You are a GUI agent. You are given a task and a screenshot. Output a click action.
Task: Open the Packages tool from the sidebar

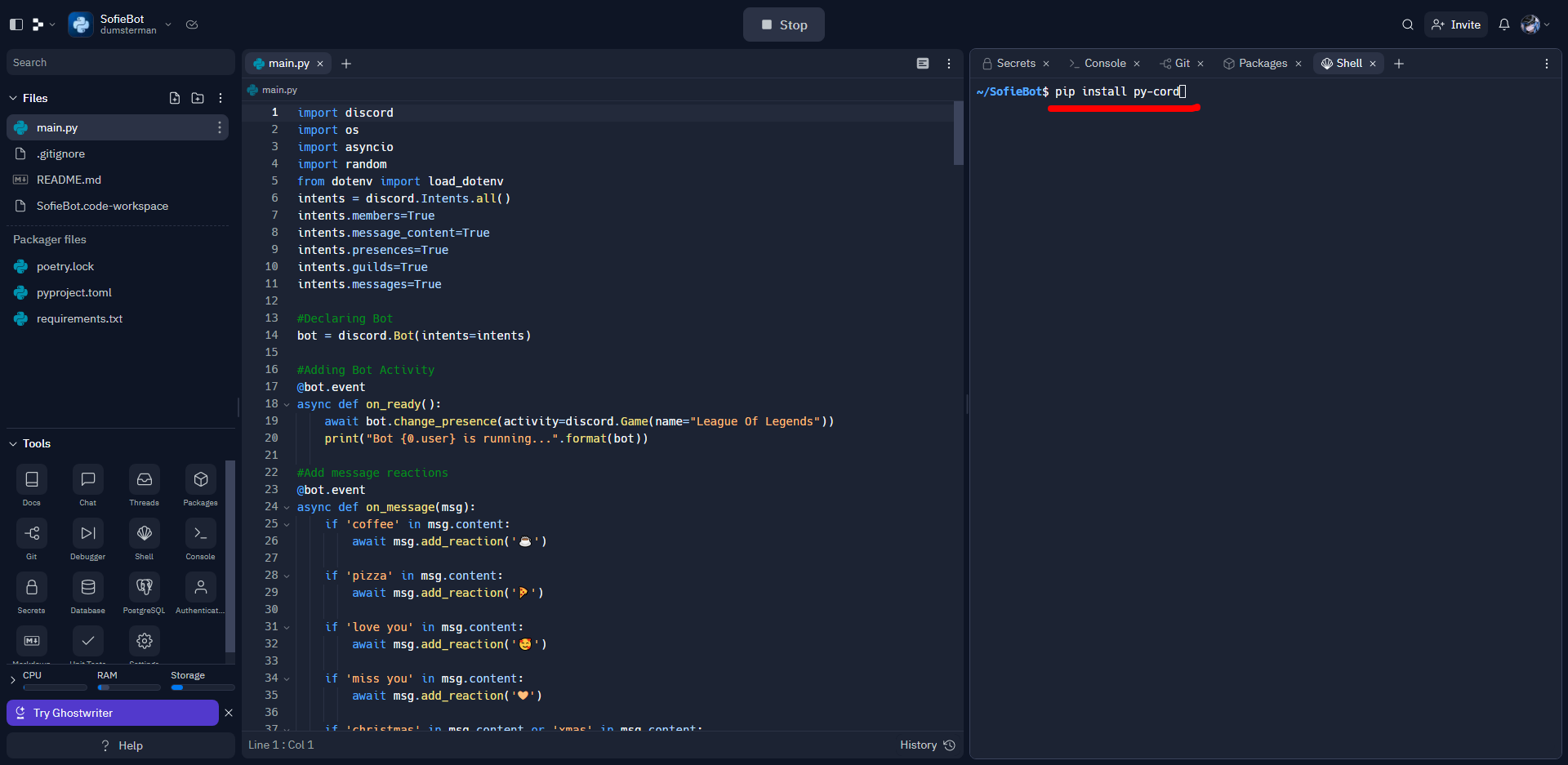200,486
